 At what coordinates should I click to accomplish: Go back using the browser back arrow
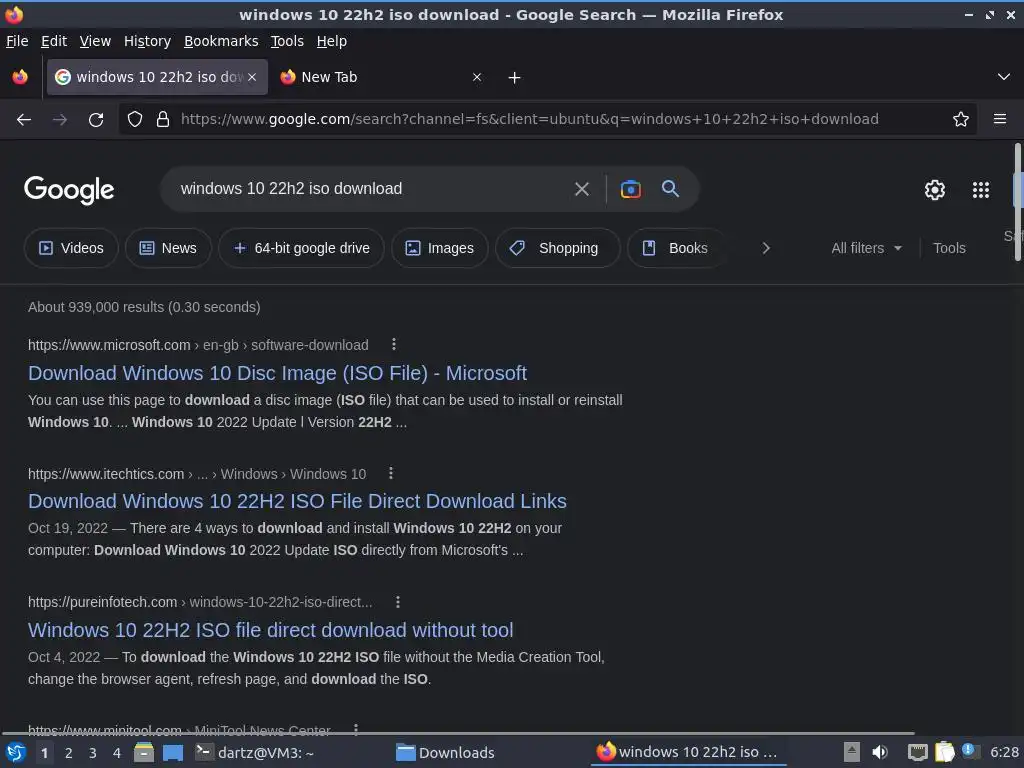24,120
